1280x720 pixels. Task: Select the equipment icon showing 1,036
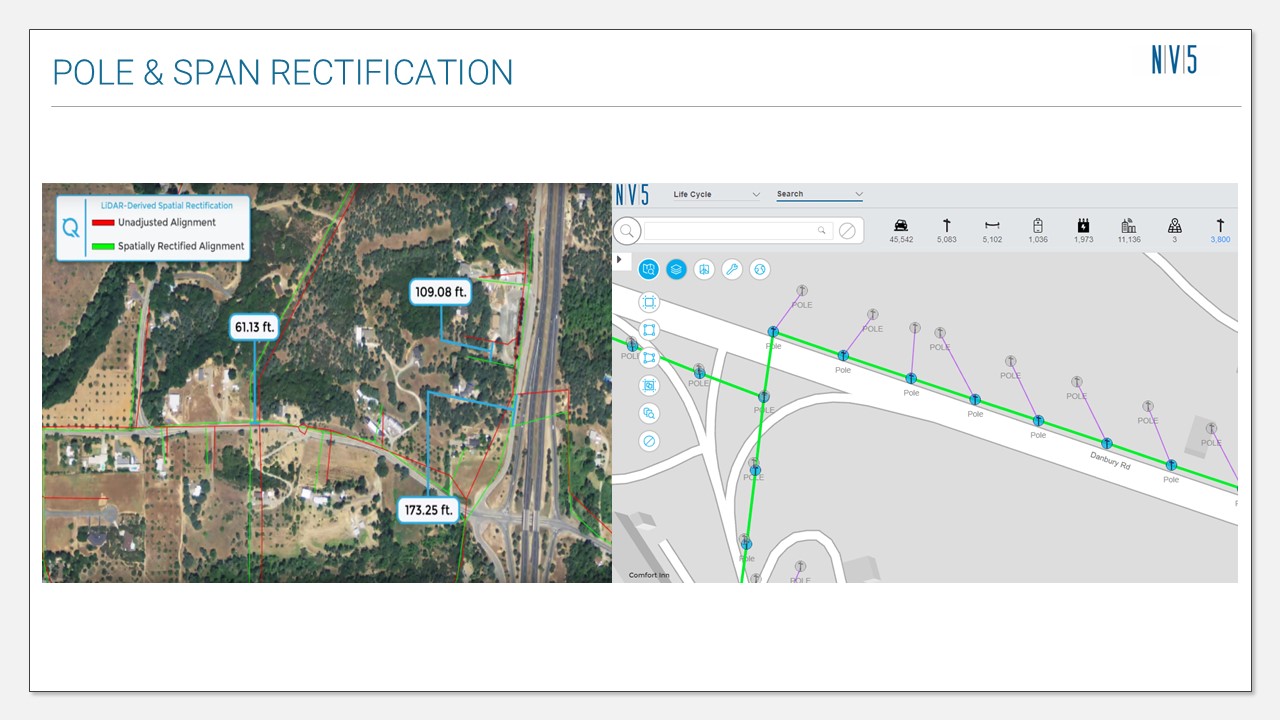(x=1038, y=226)
